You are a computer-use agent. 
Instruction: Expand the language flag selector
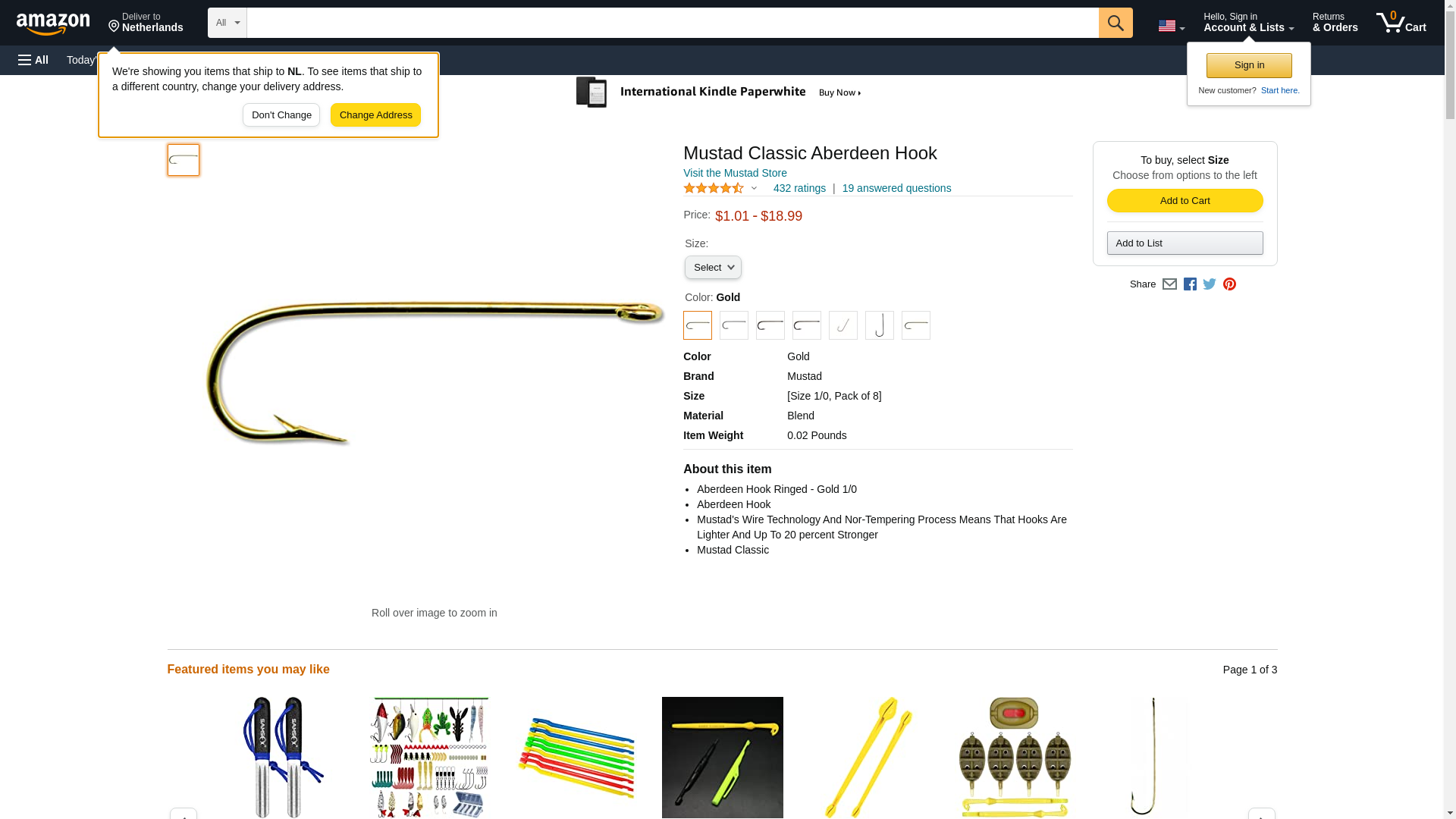click(x=1171, y=27)
